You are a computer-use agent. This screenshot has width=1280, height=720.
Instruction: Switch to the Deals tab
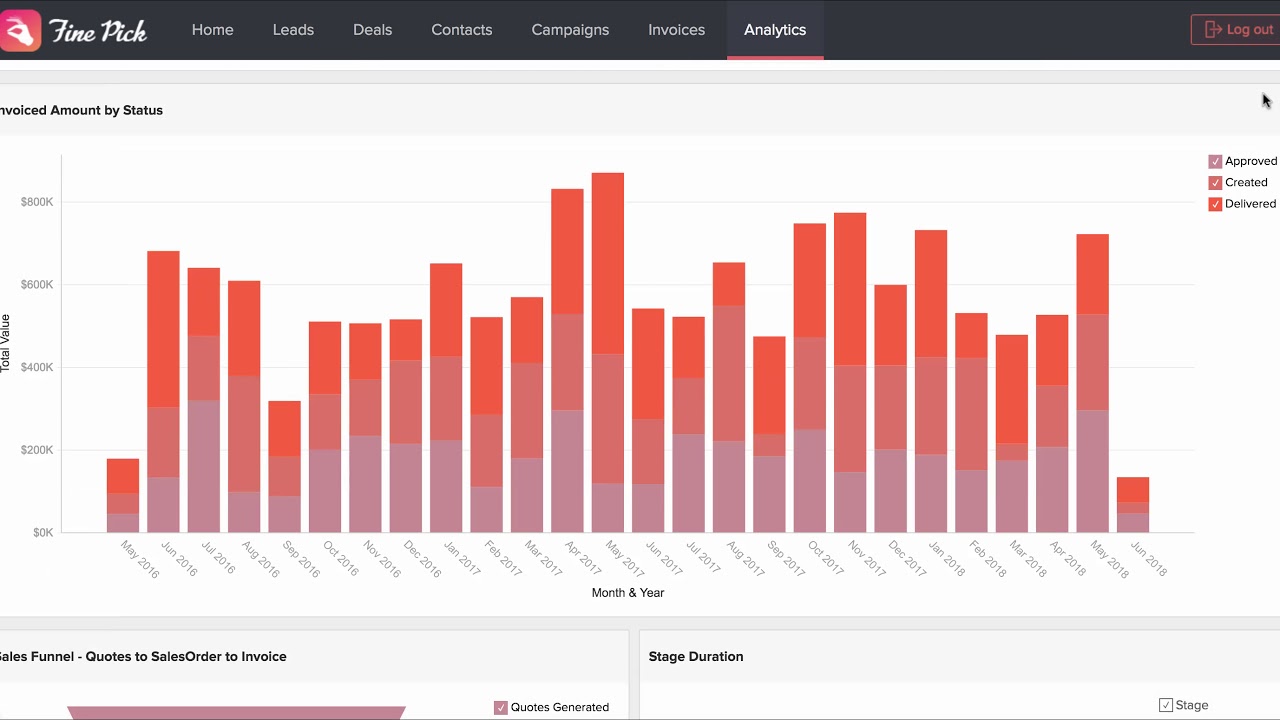tap(372, 30)
